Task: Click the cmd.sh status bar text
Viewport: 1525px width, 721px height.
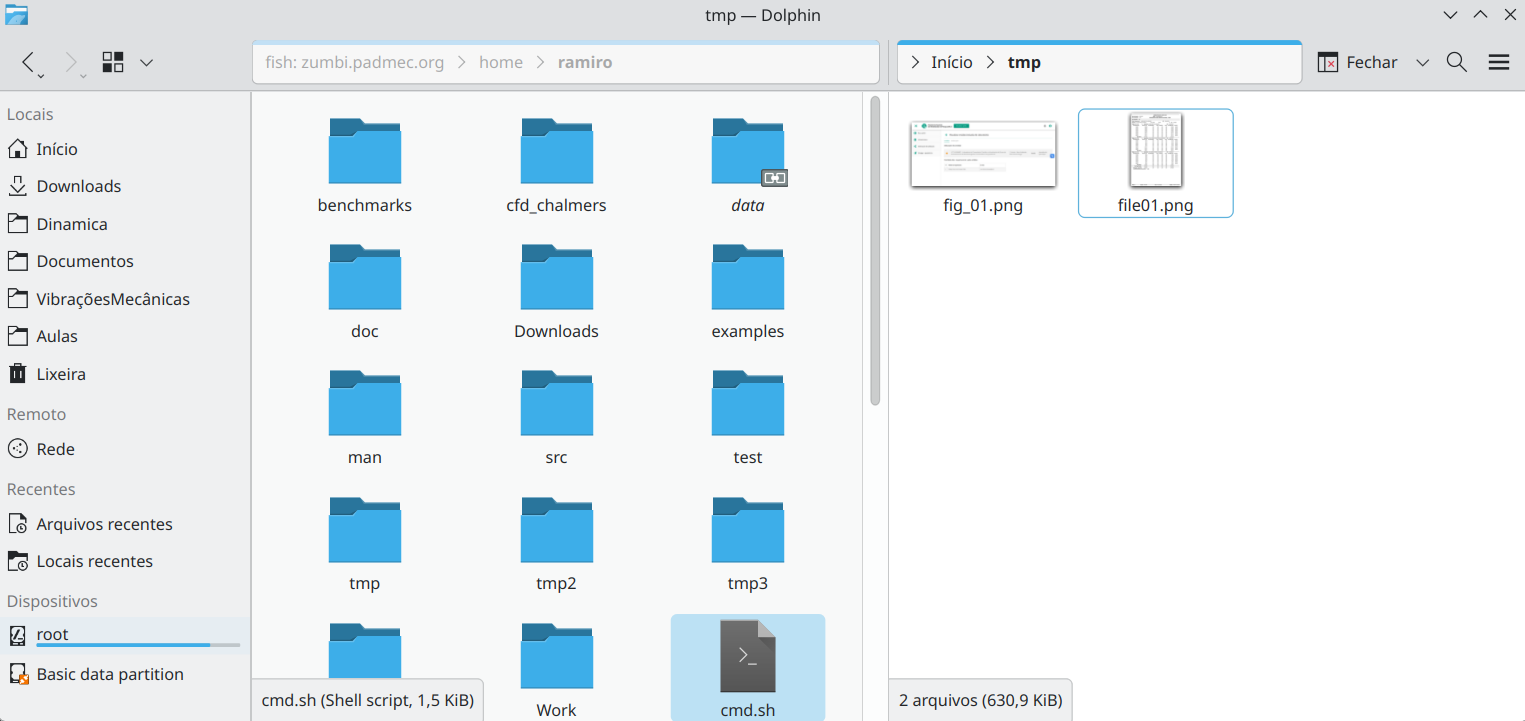Action: point(367,700)
